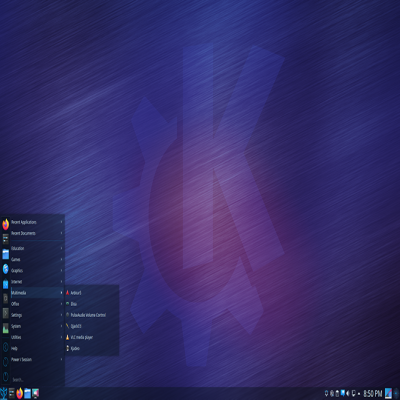Open the file manager from the taskbar
The height and width of the screenshot is (400, 400).
pyautogui.click(x=27, y=393)
